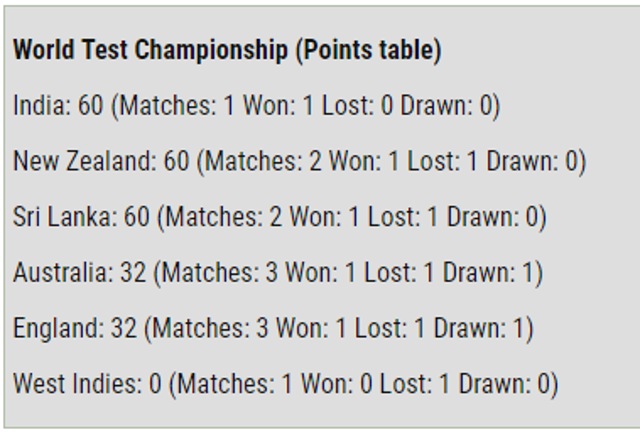The height and width of the screenshot is (432, 640).
Task: Click England team name
Action: pyautogui.click(x=56, y=327)
